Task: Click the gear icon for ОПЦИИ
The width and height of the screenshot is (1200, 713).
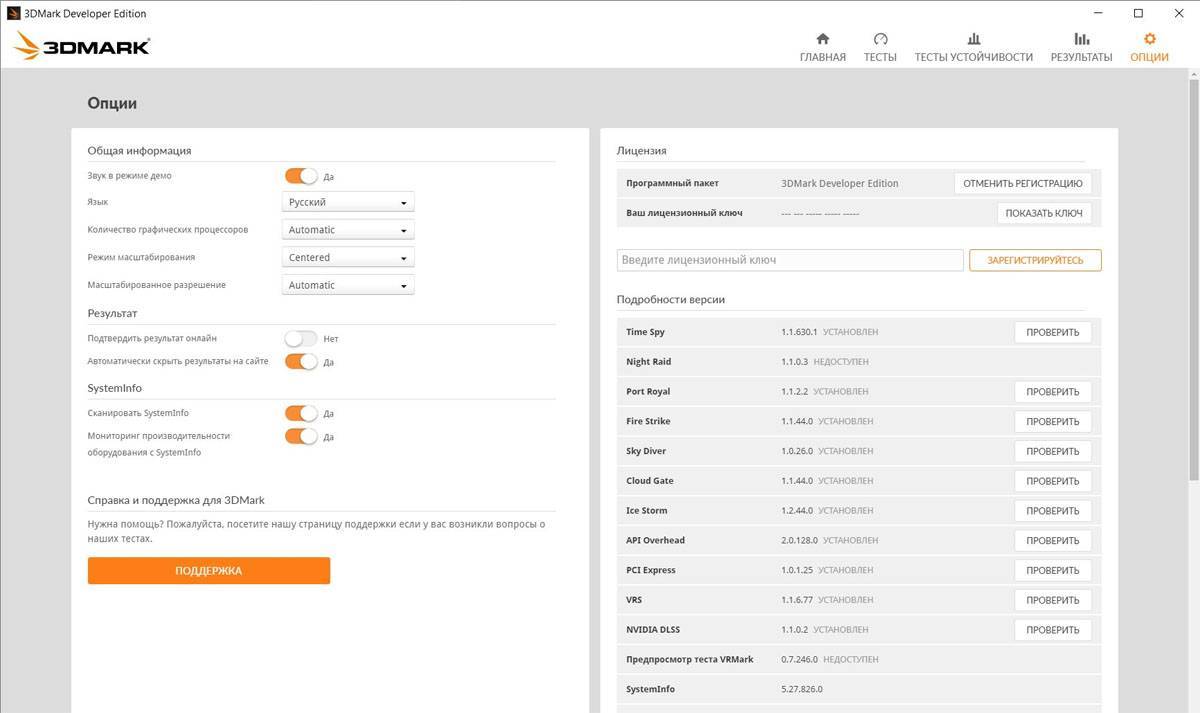Action: pyautogui.click(x=1149, y=39)
